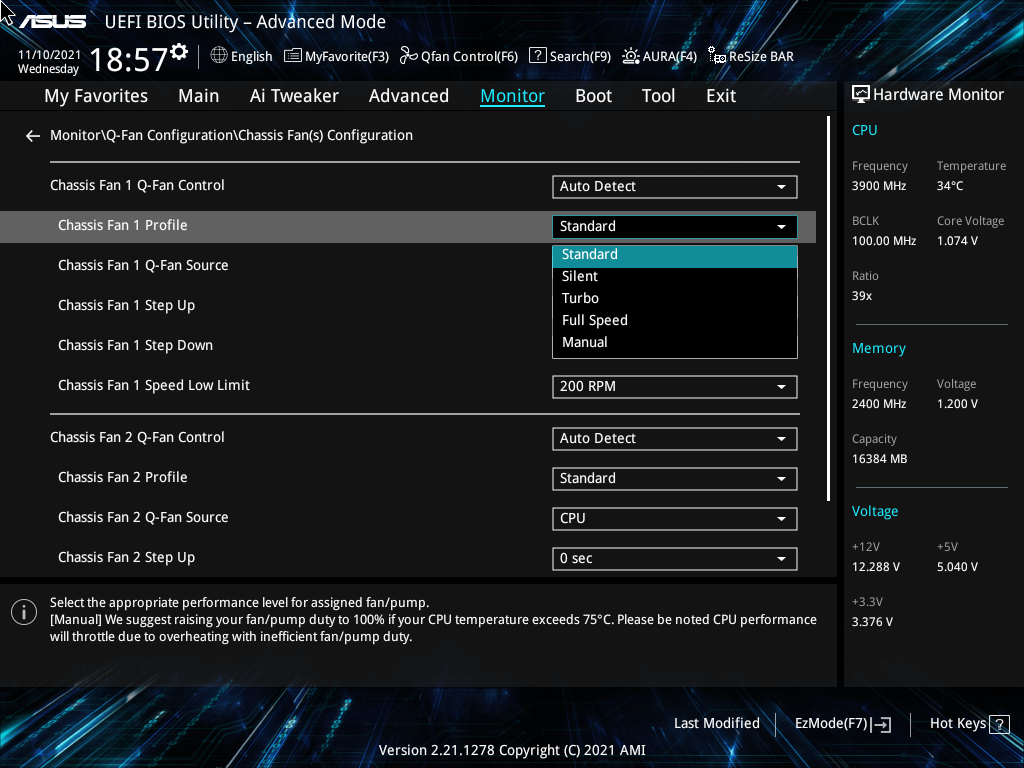
Task: Open Chassis Fan 1 Speed Low Limit dropdown
Action: (x=675, y=387)
